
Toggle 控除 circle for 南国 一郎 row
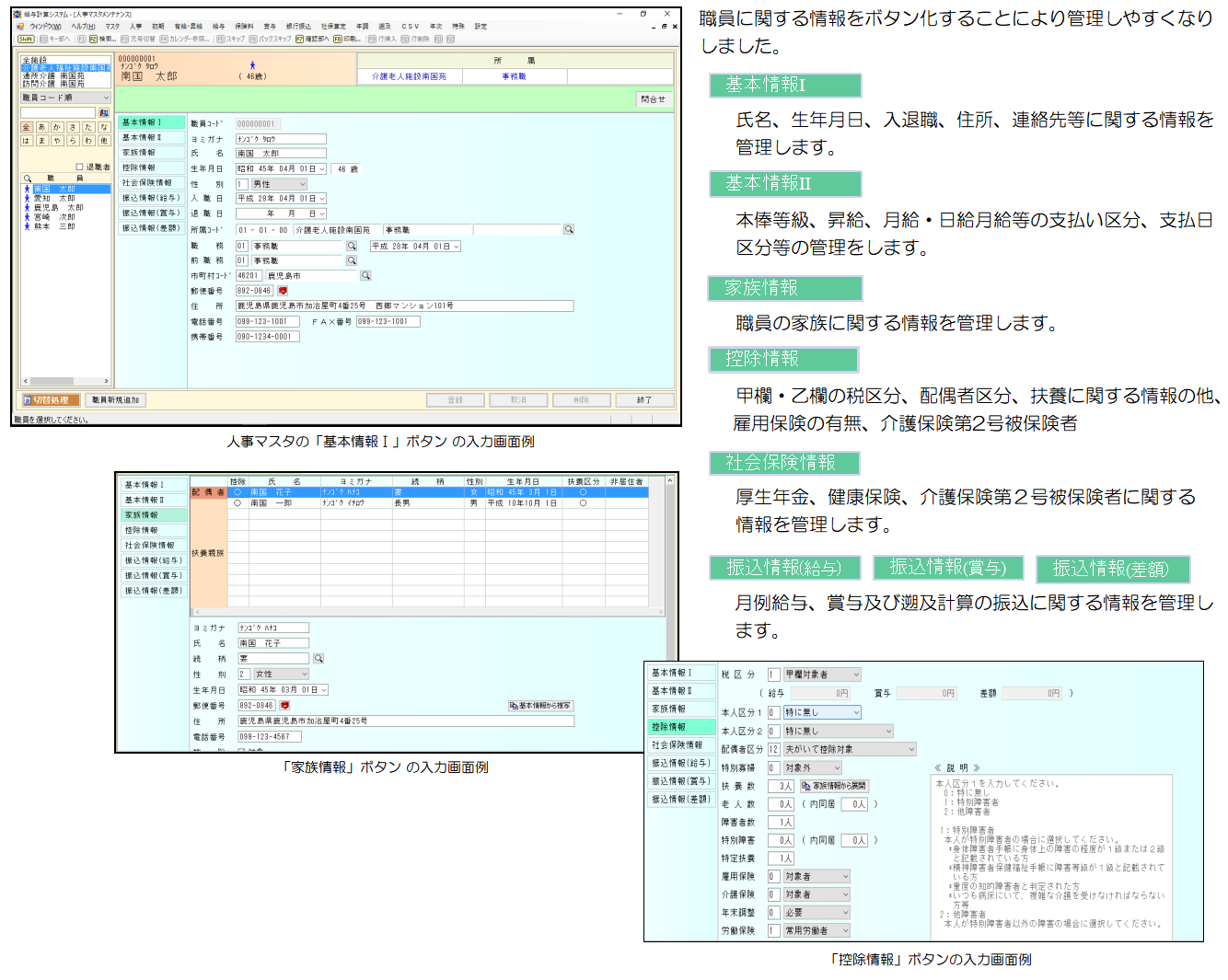(x=237, y=503)
